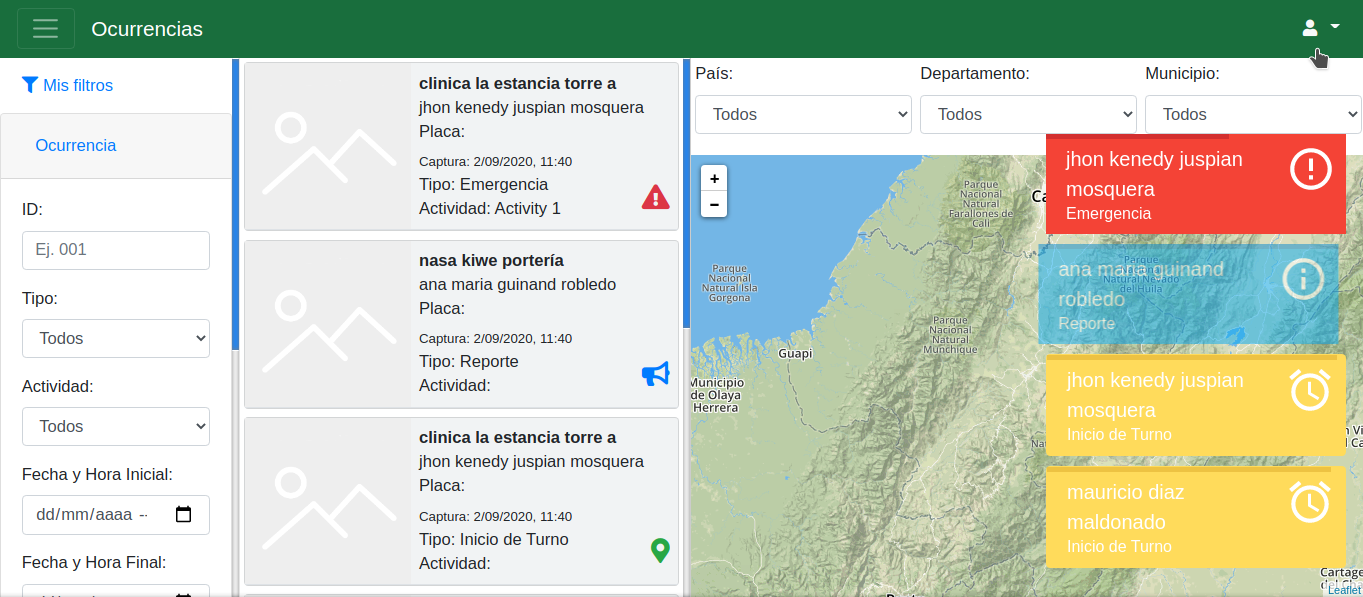Zoom out on the map
Viewport: 1363px width, 597px height.
point(714,205)
